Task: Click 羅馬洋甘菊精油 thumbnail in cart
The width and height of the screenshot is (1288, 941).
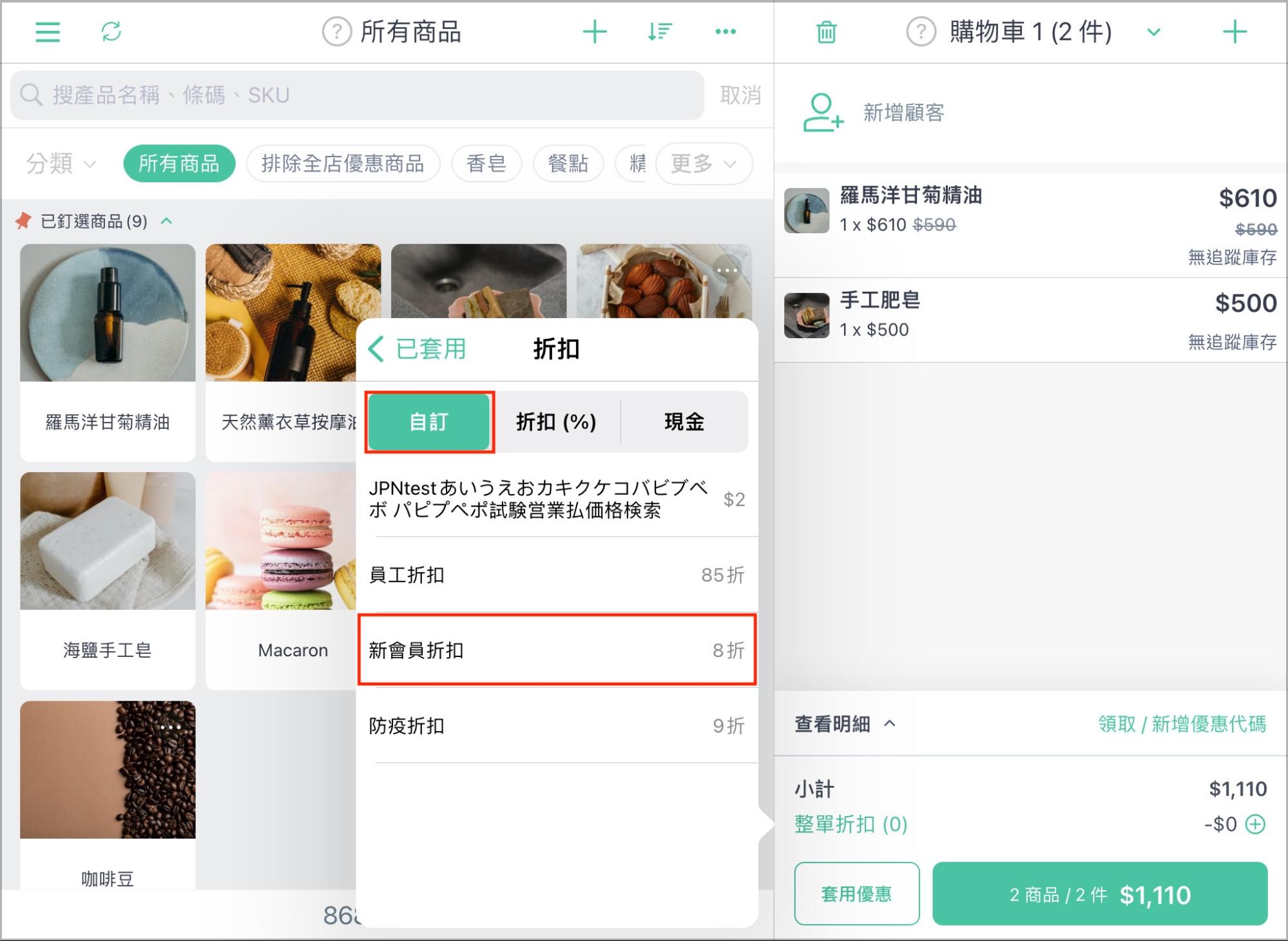Action: click(807, 211)
